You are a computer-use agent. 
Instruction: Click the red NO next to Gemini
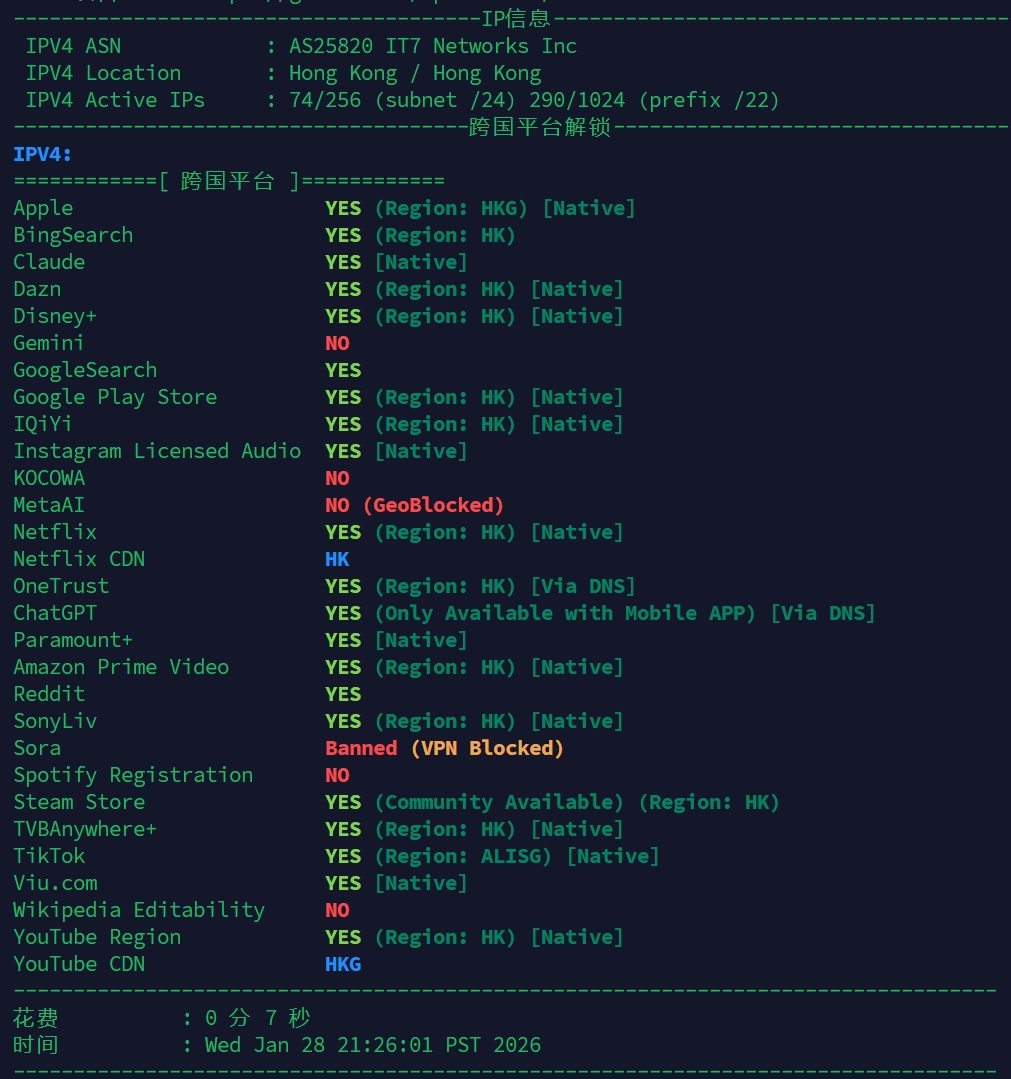(337, 343)
